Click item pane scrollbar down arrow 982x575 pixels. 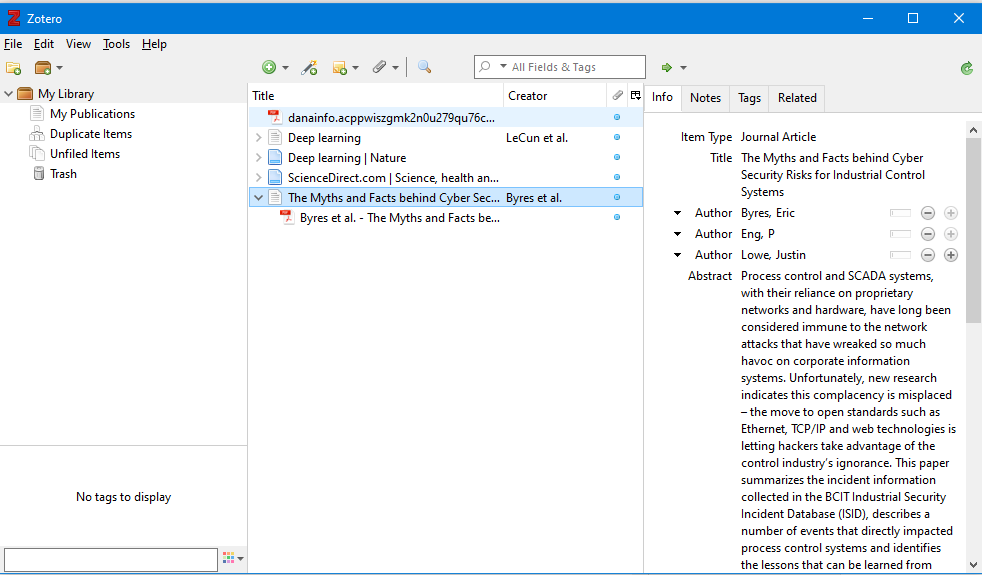coord(973,564)
